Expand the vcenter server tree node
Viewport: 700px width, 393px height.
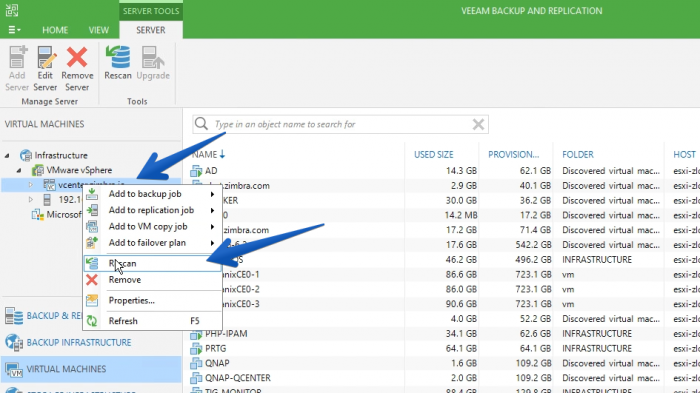coord(30,184)
